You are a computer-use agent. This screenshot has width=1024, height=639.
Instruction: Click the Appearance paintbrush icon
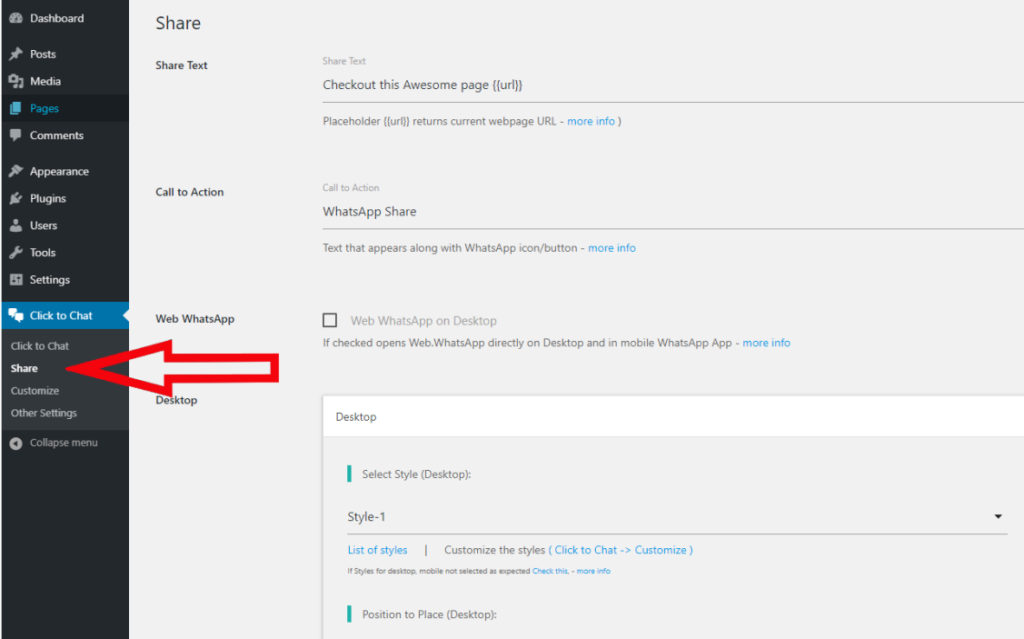pos(16,171)
